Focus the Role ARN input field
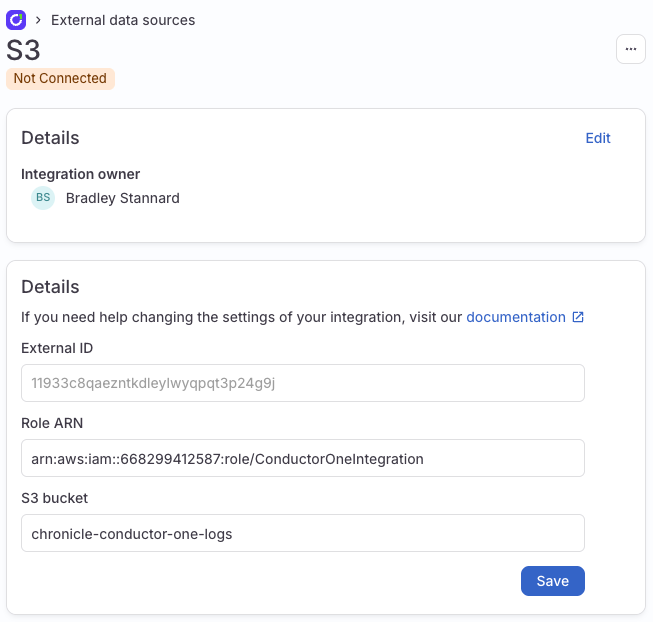The width and height of the screenshot is (653, 622). (303, 458)
